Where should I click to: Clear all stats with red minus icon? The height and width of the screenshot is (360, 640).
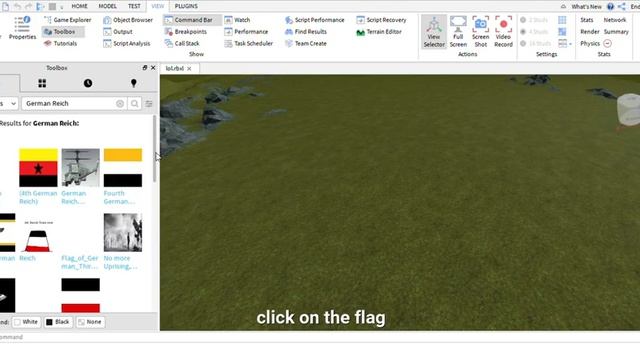click(x=607, y=43)
